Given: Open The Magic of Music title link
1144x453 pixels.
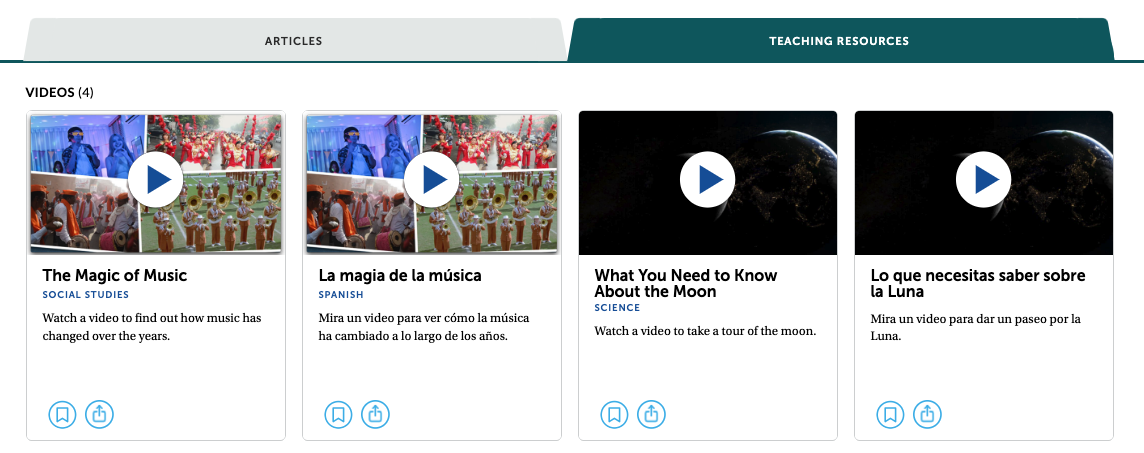Looking at the screenshot, I should tap(114, 275).
